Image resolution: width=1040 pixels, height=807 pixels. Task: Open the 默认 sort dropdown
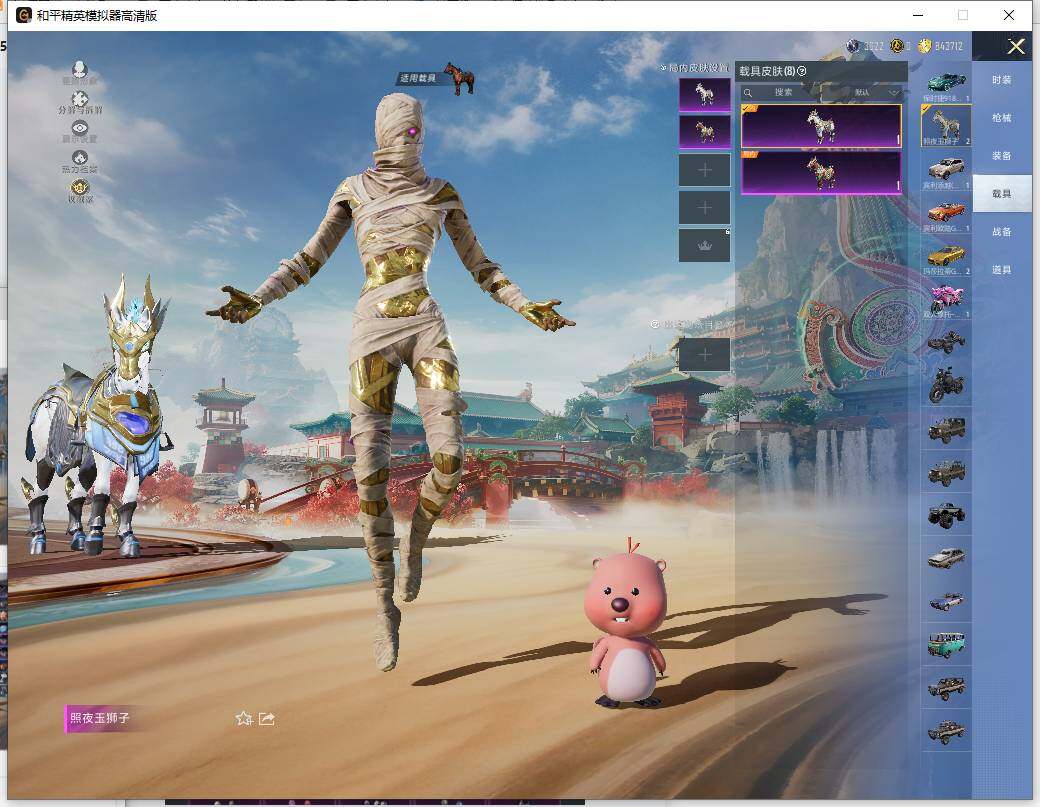pyautogui.click(x=874, y=93)
